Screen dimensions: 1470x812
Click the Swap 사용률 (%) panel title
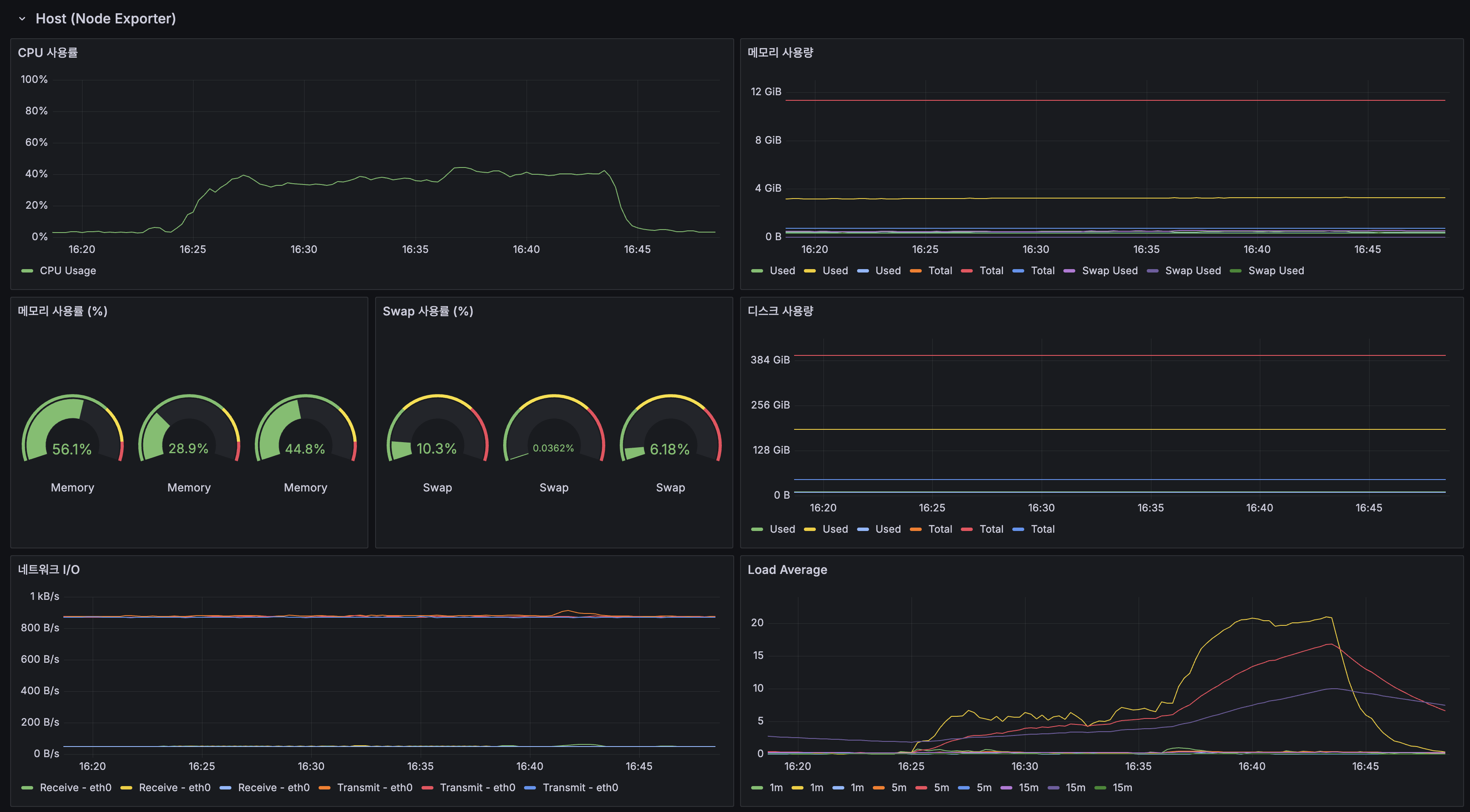[427, 311]
